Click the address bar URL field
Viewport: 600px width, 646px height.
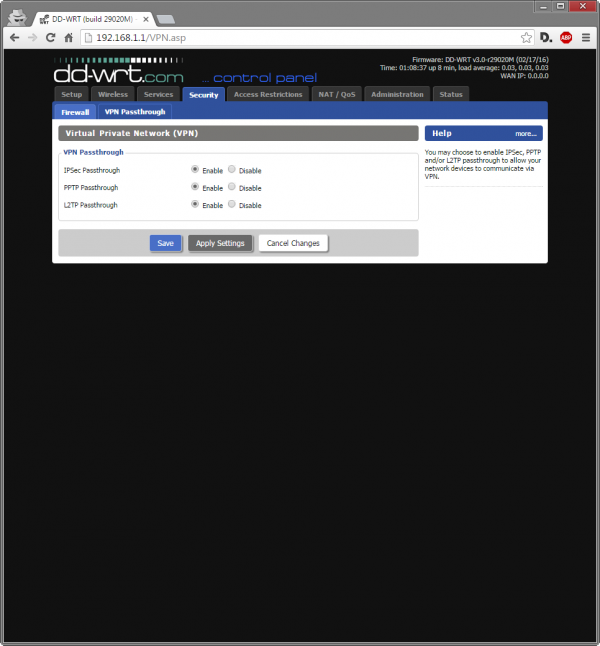(300, 37)
